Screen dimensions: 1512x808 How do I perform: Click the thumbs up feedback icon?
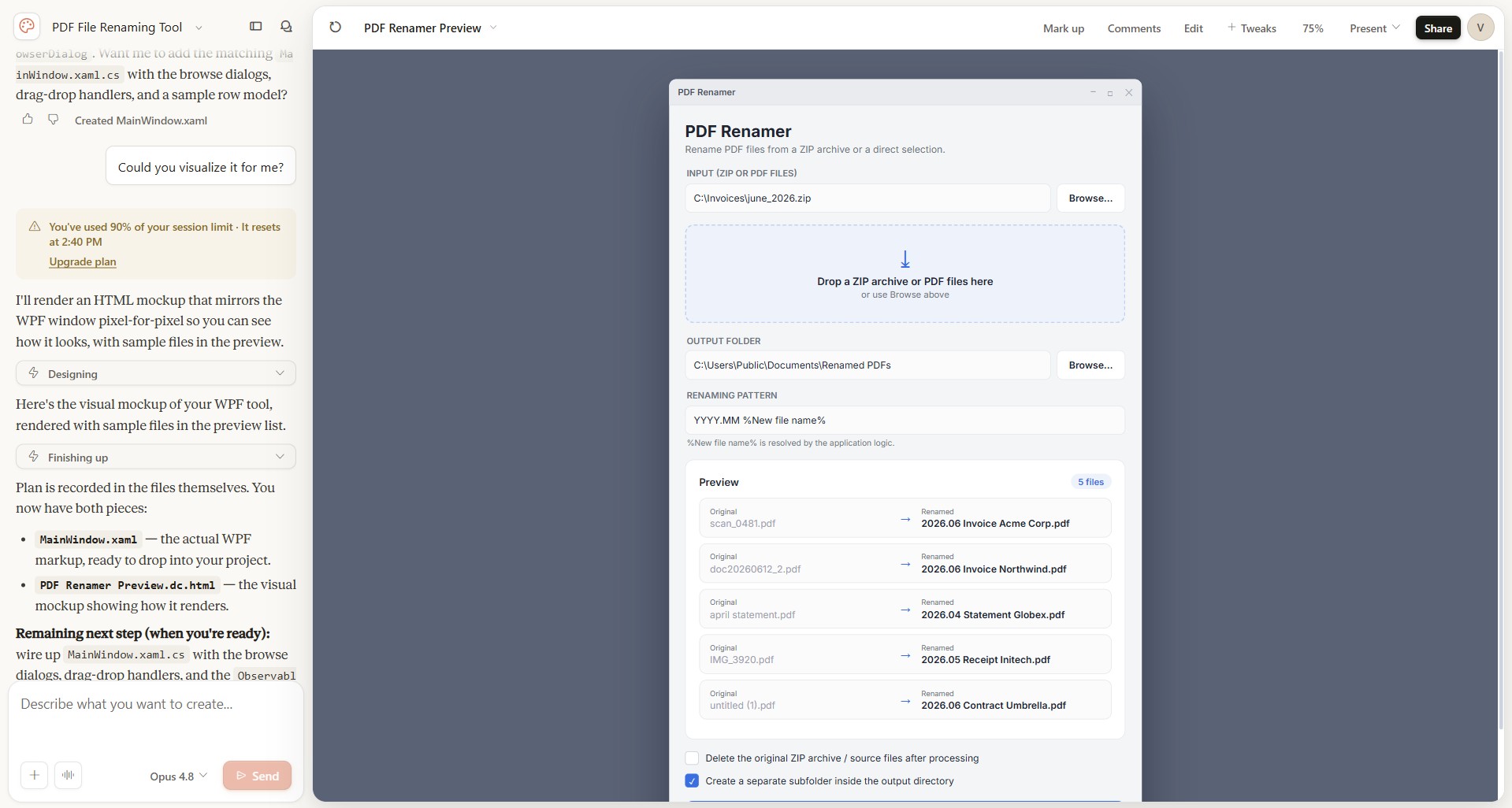coord(28,120)
